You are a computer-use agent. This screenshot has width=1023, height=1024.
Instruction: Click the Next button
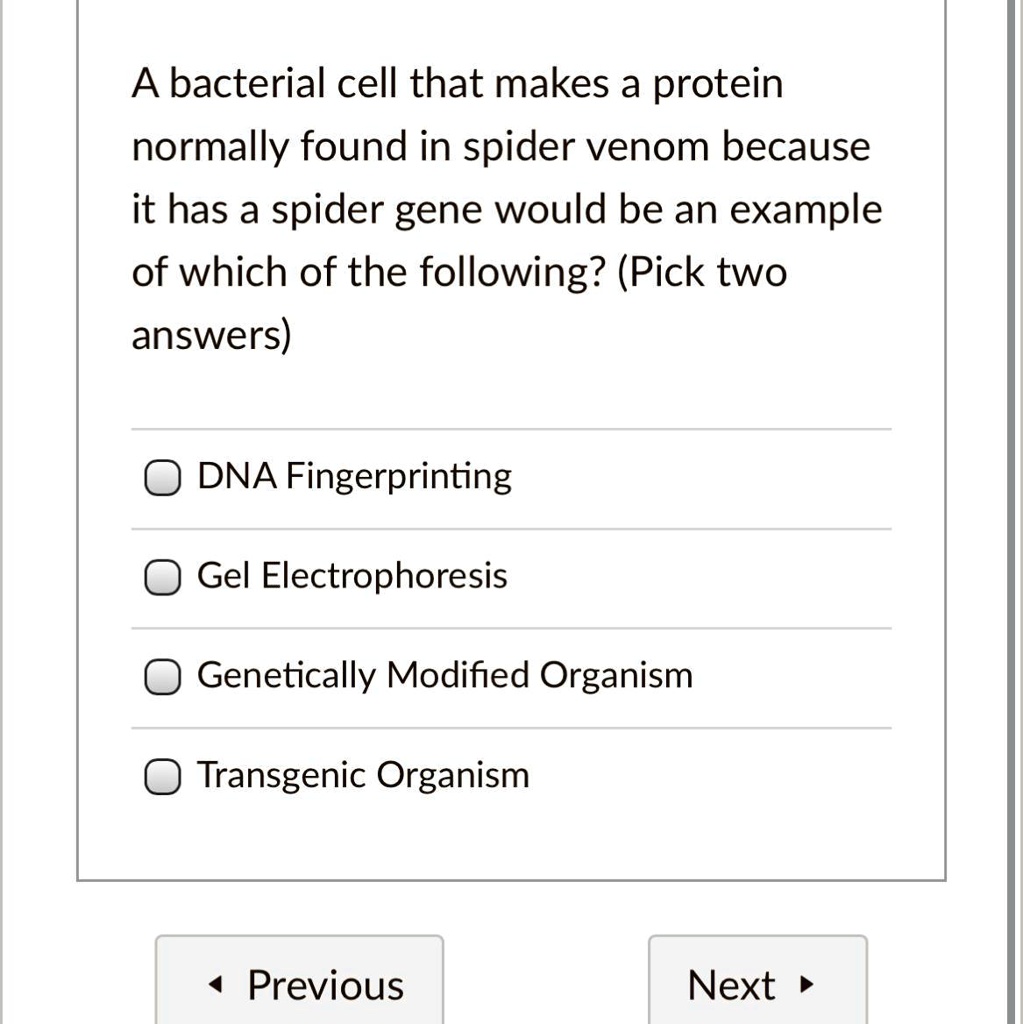tap(757, 984)
